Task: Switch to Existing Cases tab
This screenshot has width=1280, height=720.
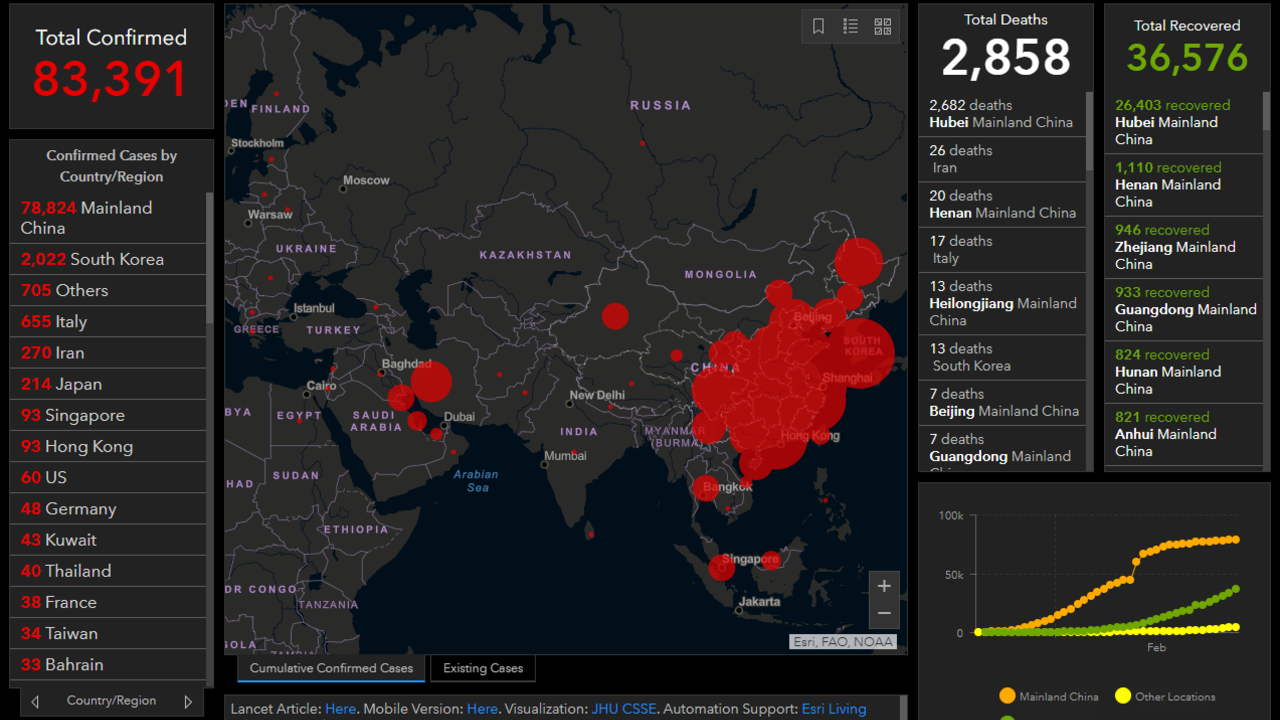Action: click(483, 669)
